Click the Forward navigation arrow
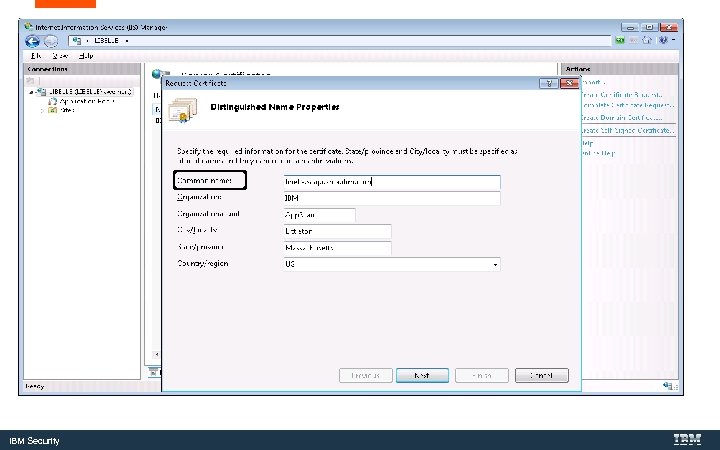 (51, 41)
